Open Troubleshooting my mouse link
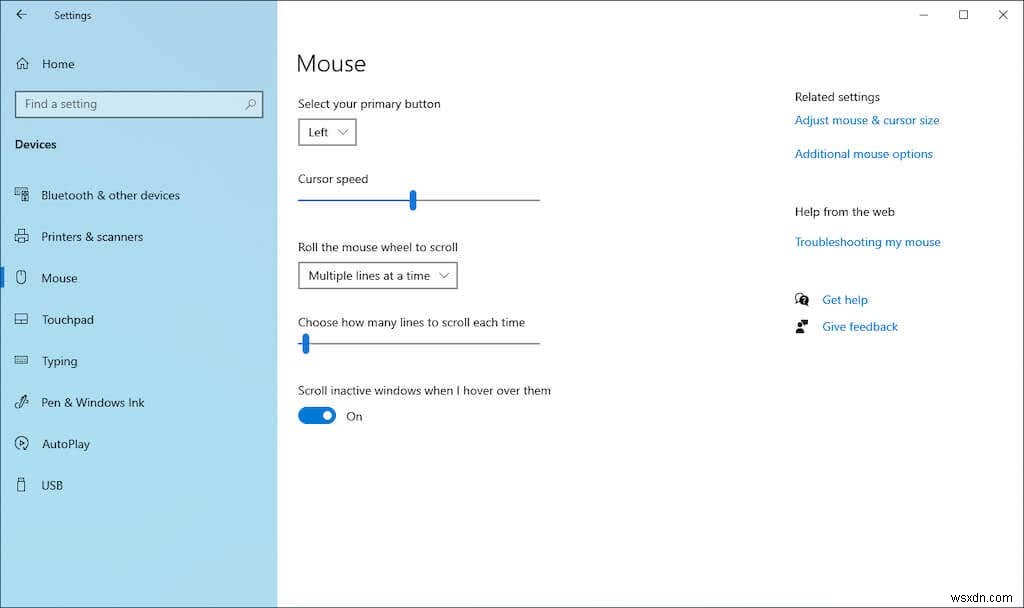 867,242
